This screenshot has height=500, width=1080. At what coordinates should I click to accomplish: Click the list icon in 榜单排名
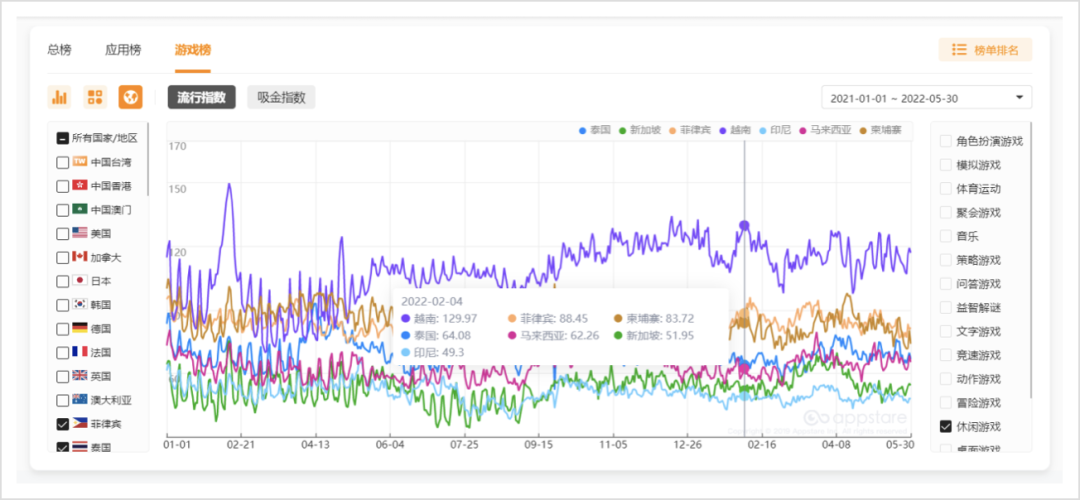click(x=959, y=50)
